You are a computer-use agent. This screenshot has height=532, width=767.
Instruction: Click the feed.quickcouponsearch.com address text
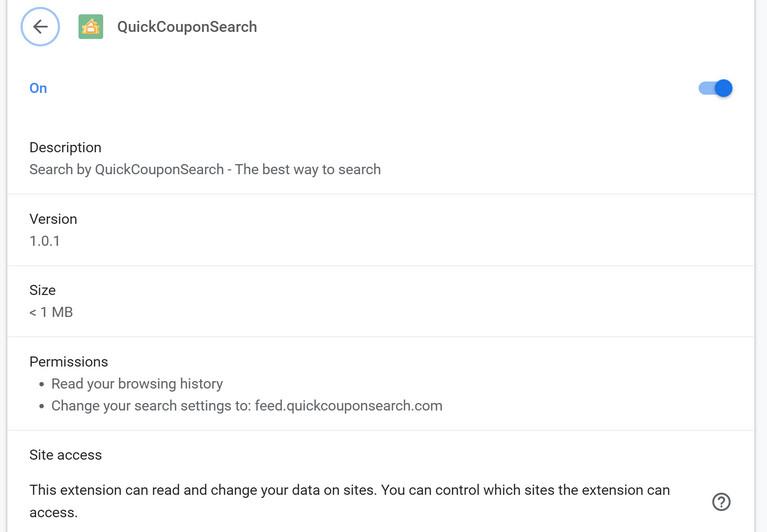coord(348,406)
